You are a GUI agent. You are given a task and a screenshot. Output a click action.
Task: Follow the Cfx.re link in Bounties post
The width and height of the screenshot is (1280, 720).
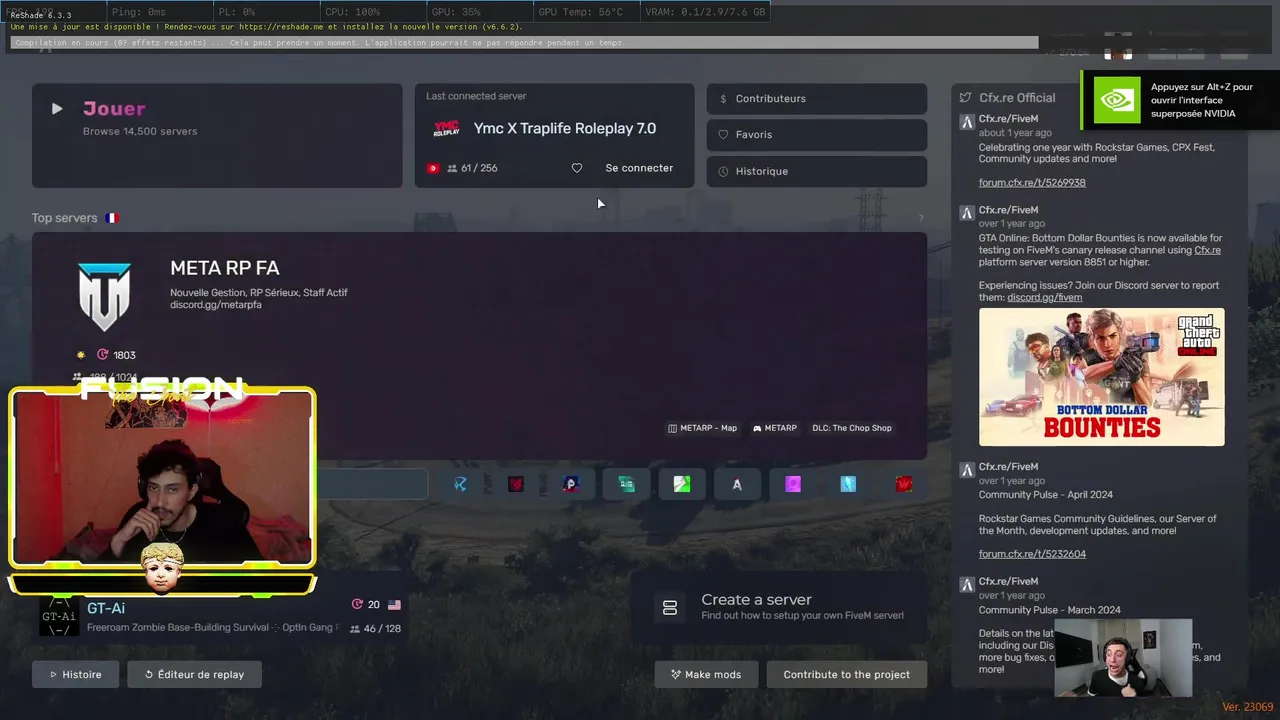[1207, 250]
